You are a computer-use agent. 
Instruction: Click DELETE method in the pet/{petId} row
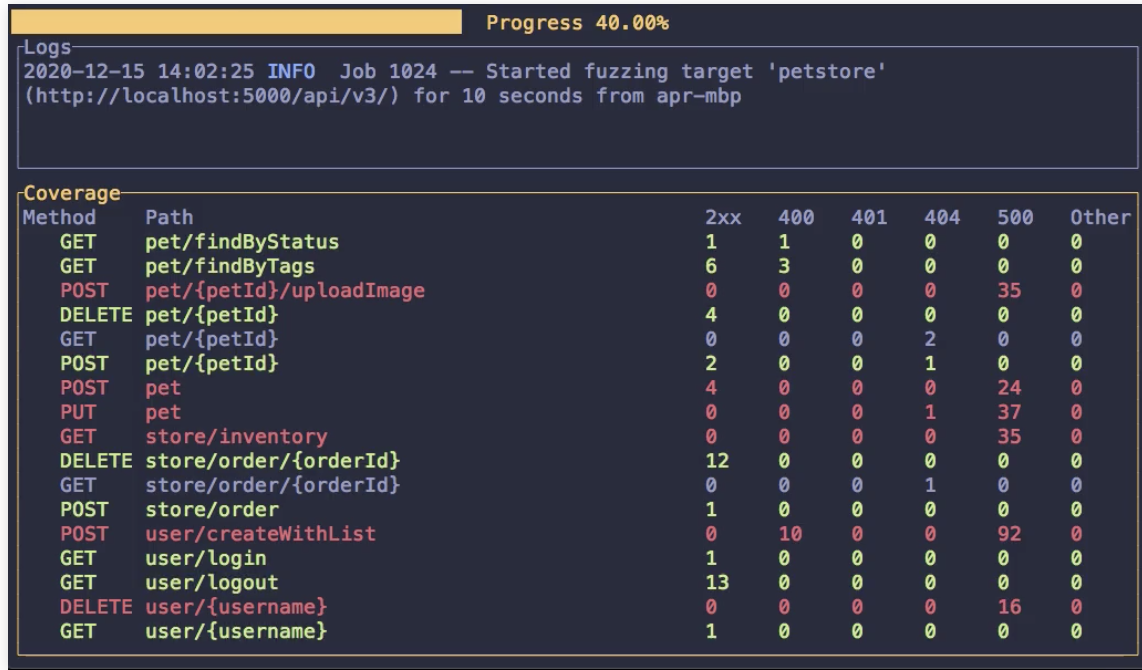pyautogui.click(x=96, y=315)
